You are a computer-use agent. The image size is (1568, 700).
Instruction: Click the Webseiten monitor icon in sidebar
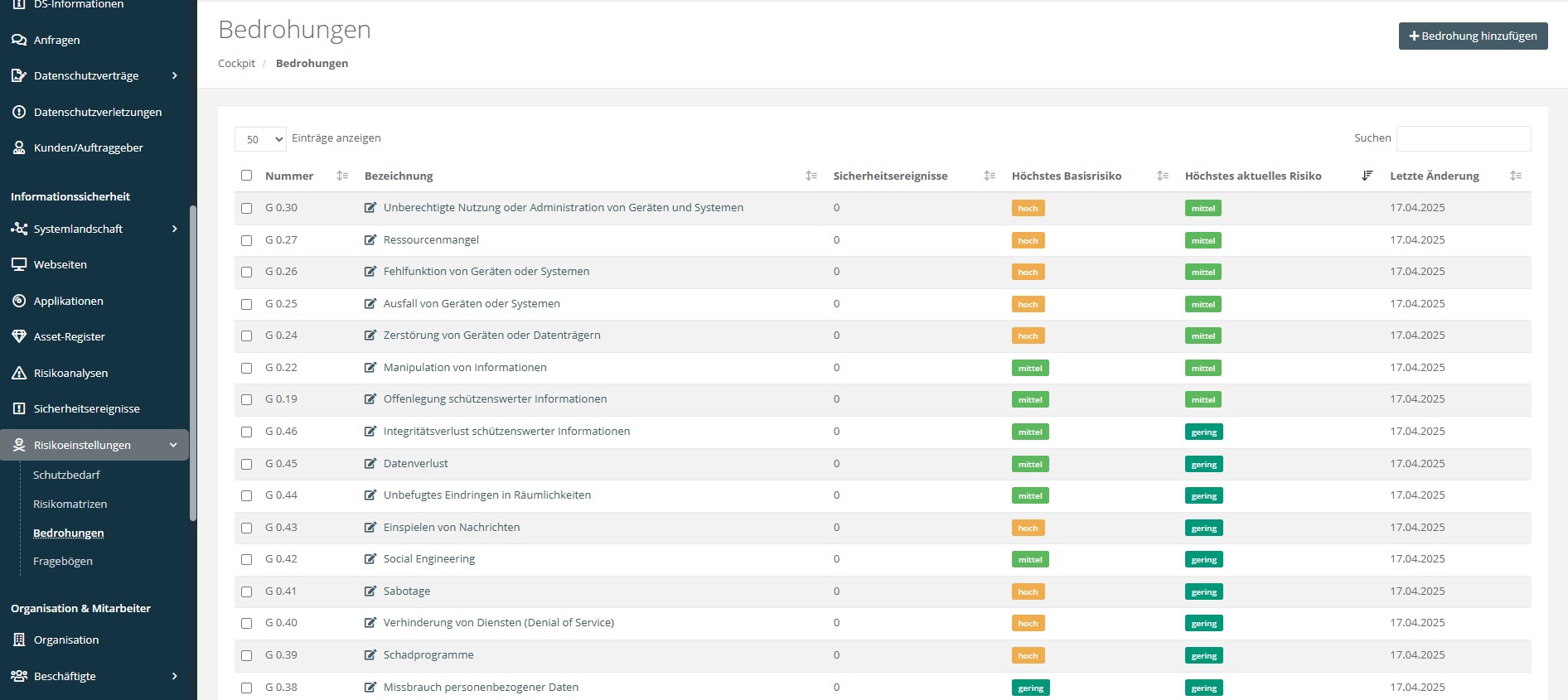pyautogui.click(x=19, y=264)
